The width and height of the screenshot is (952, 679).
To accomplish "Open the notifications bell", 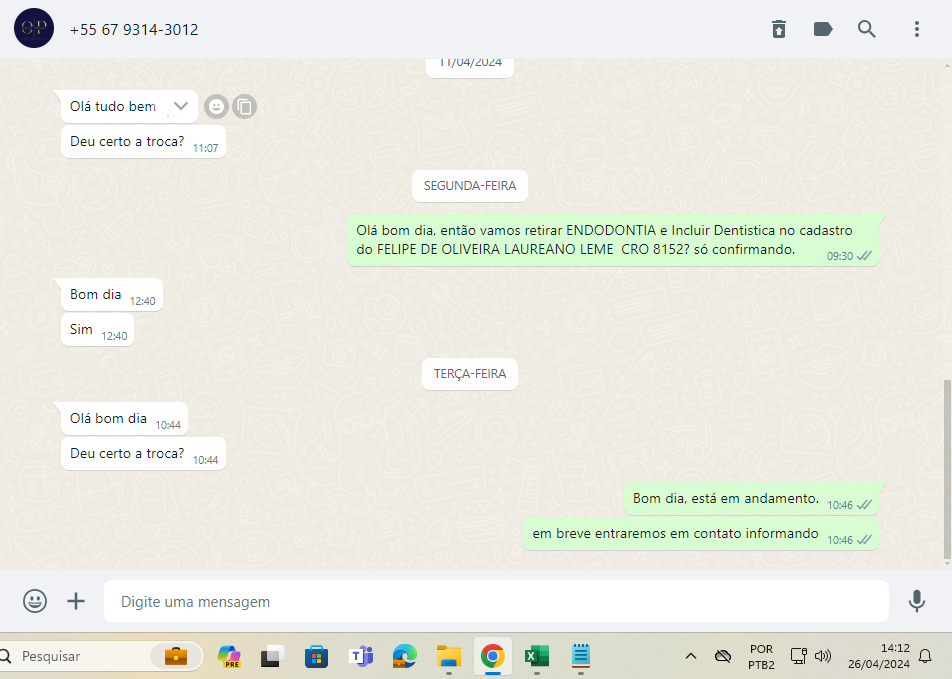I will tap(925, 657).
